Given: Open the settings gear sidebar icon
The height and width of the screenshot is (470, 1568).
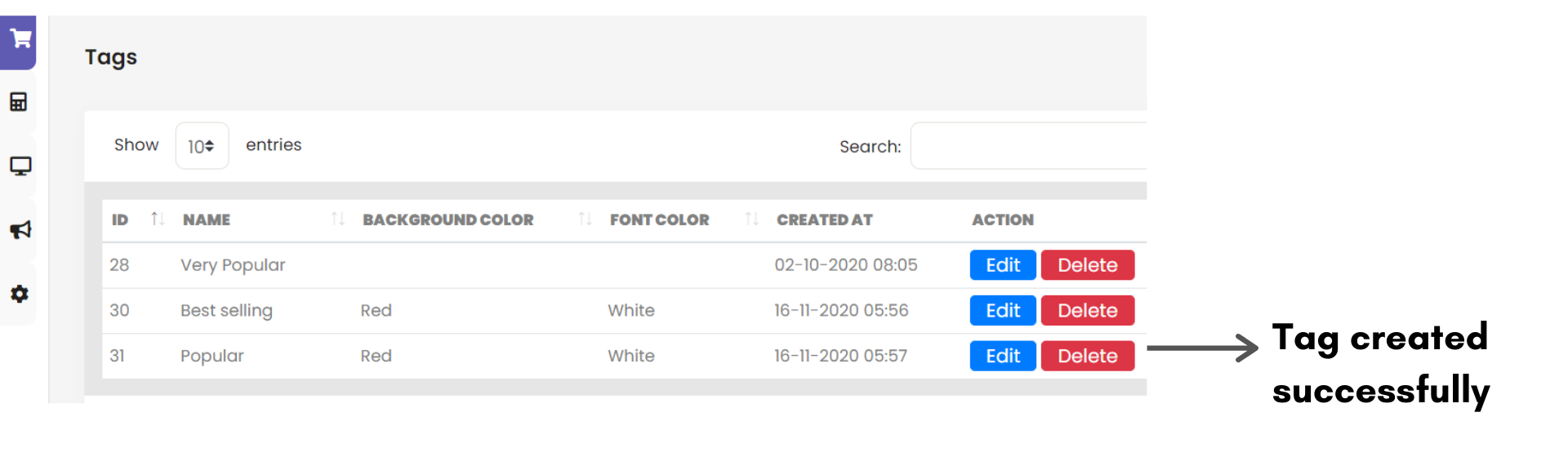Looking at the screenshot, I should pos(20,294).
